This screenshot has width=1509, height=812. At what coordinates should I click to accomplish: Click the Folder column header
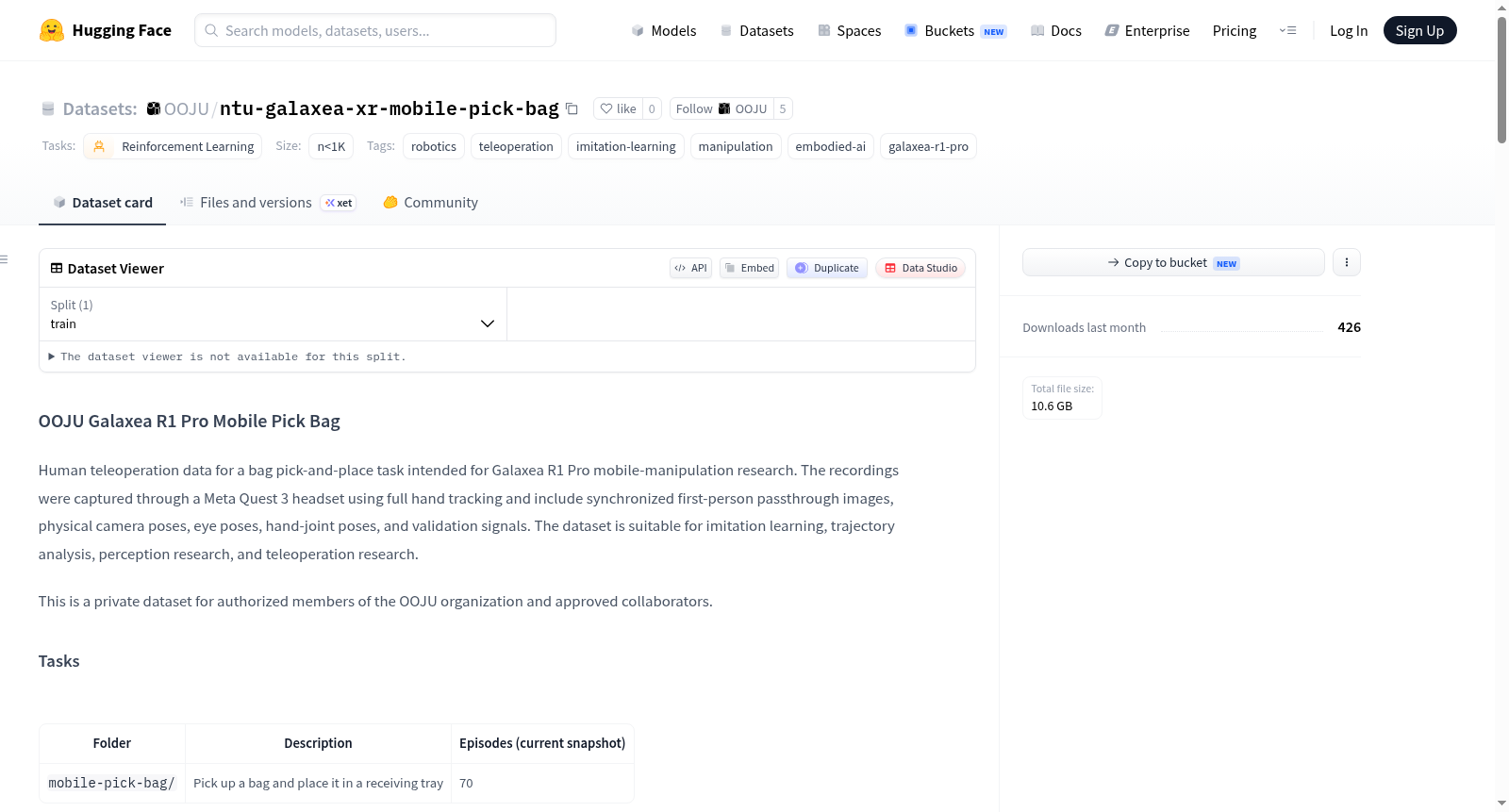point(112,743)
